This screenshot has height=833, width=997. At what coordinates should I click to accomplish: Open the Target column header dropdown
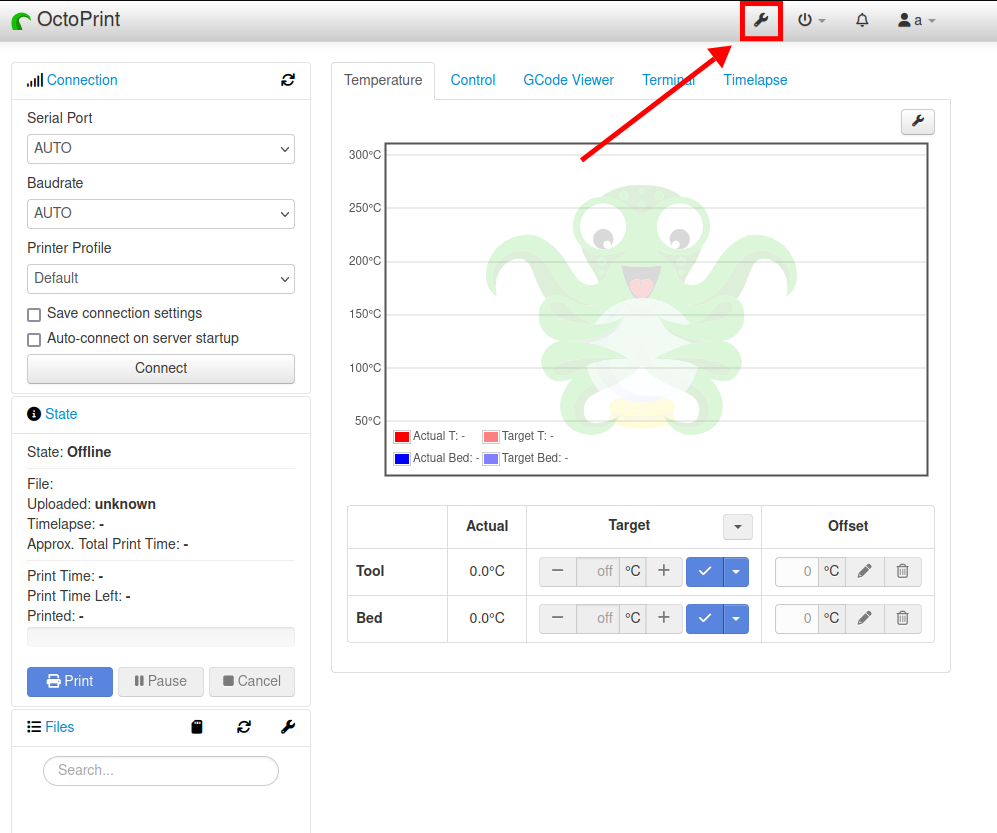[738, 527]
